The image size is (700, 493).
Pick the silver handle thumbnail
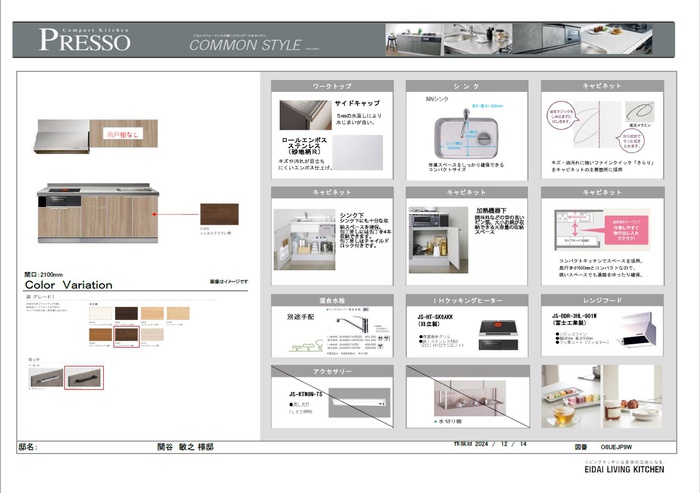click(x=46, y=378)
